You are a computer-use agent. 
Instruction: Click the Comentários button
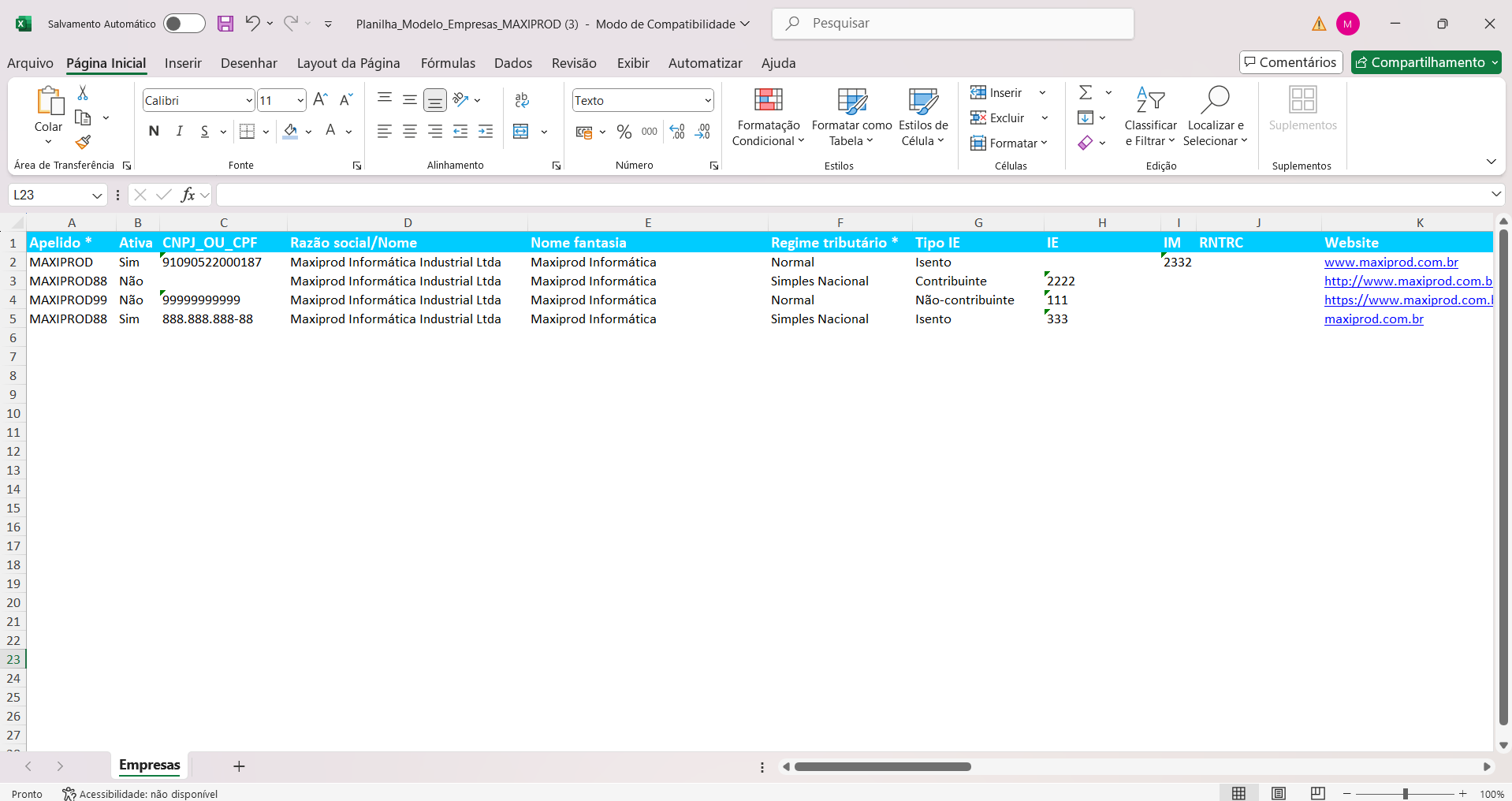pos(1290,62)
